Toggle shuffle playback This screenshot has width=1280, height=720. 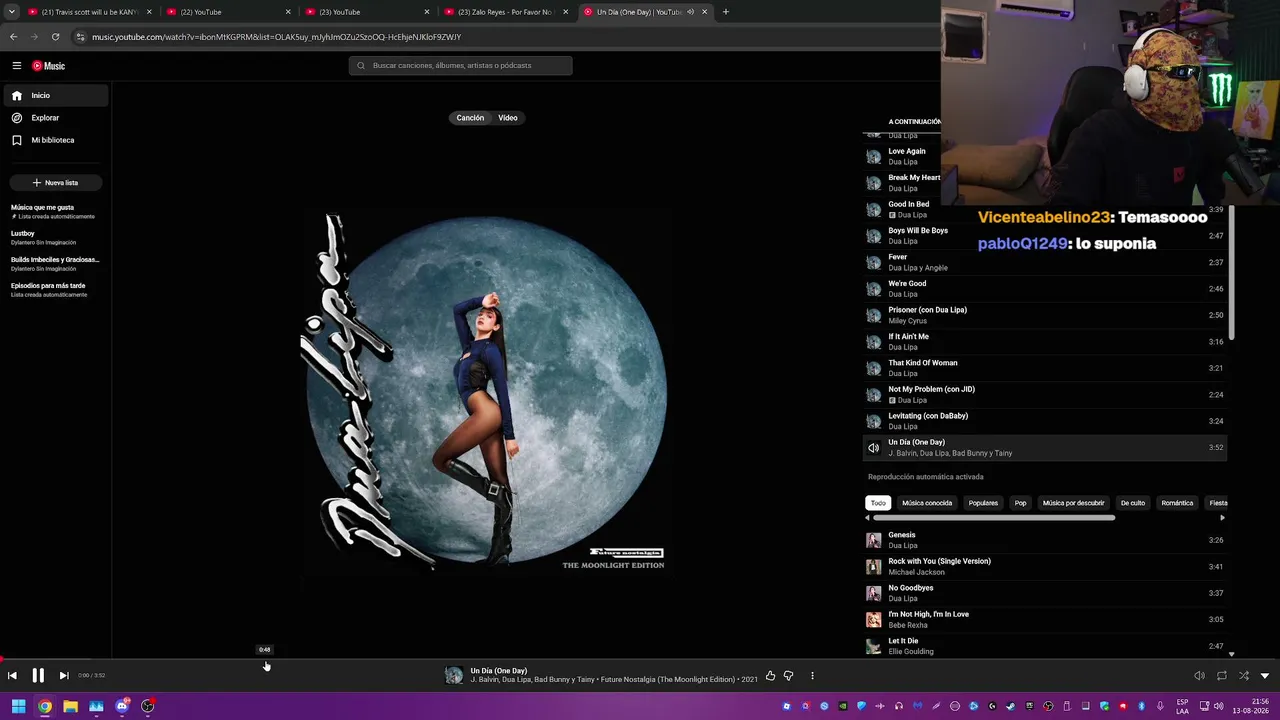1244,676
